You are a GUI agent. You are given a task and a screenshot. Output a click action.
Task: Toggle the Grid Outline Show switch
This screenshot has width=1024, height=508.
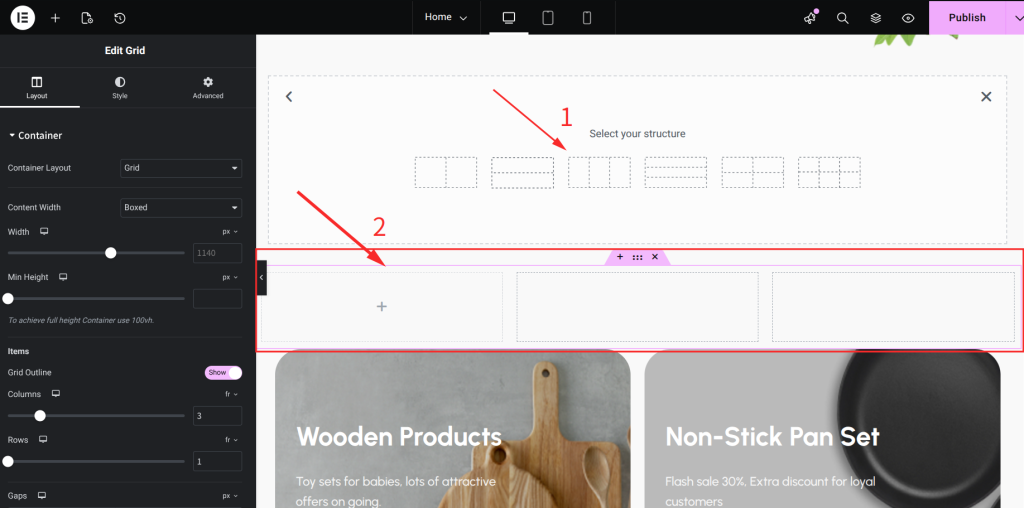point(223,373)
